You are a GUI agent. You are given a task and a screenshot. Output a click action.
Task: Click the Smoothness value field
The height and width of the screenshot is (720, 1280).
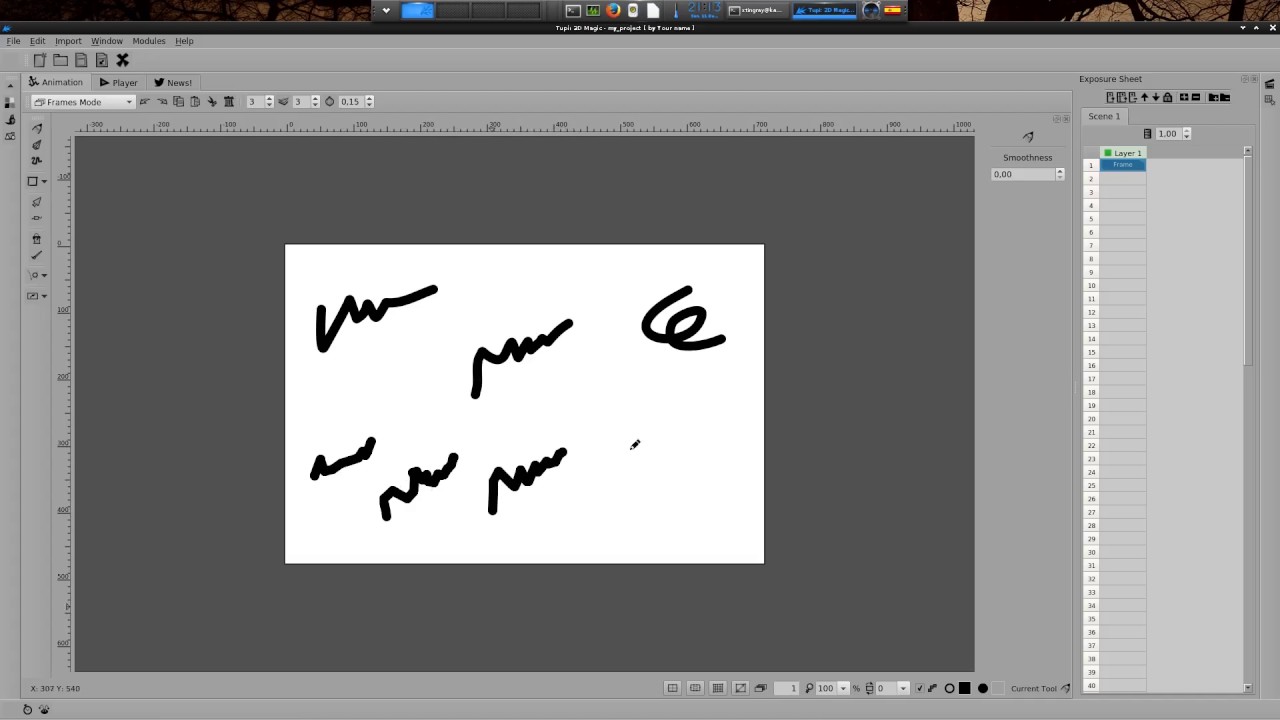coord(1023,174)
